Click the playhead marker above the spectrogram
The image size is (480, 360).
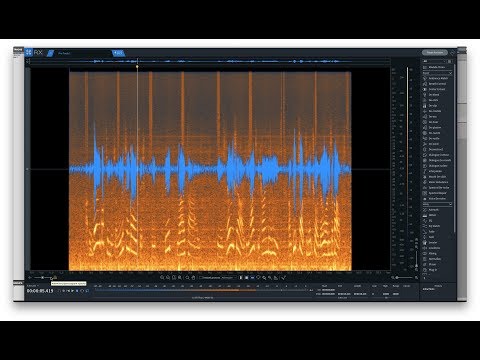point(137,67)
